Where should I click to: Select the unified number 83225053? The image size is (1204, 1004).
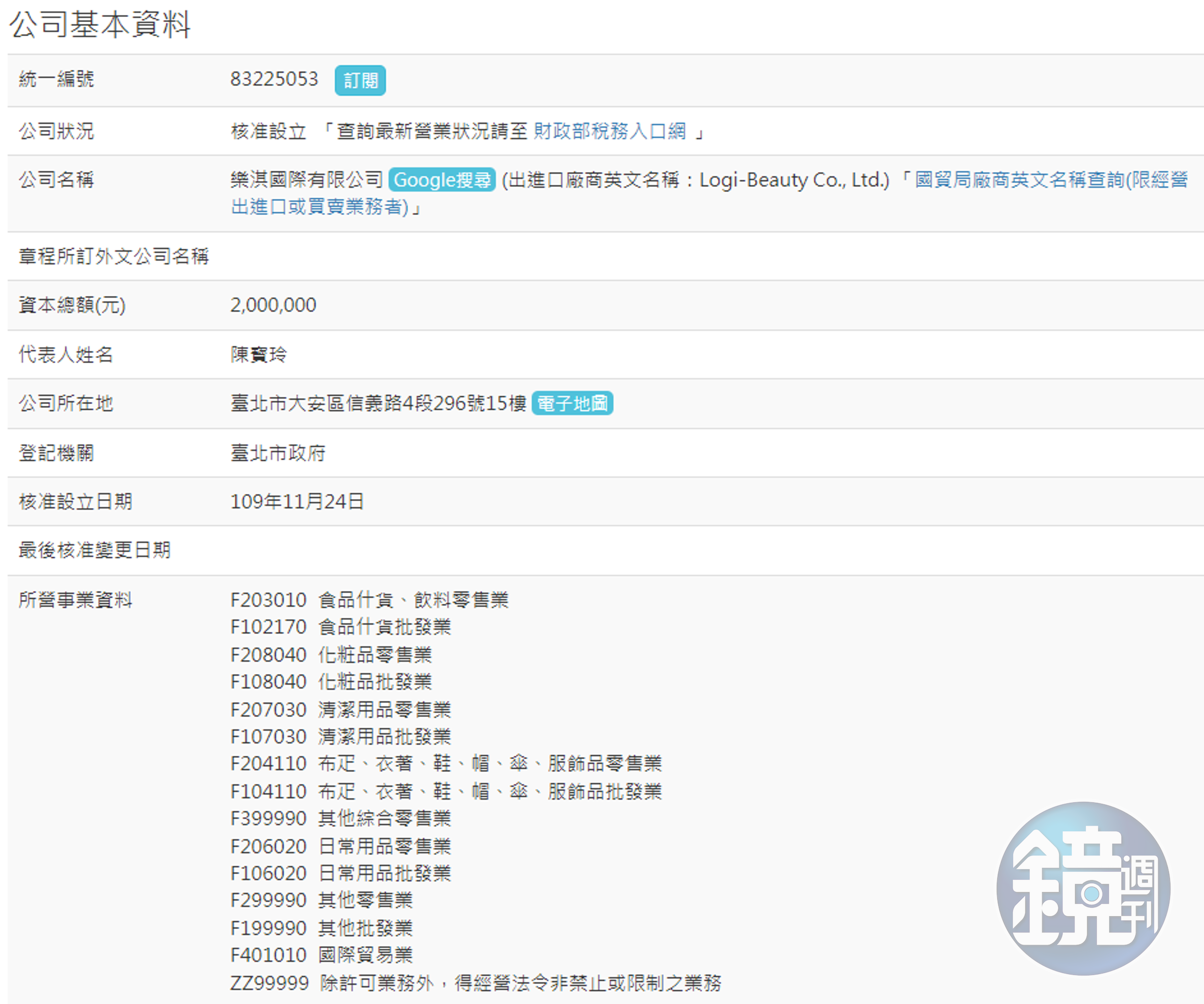274,79
